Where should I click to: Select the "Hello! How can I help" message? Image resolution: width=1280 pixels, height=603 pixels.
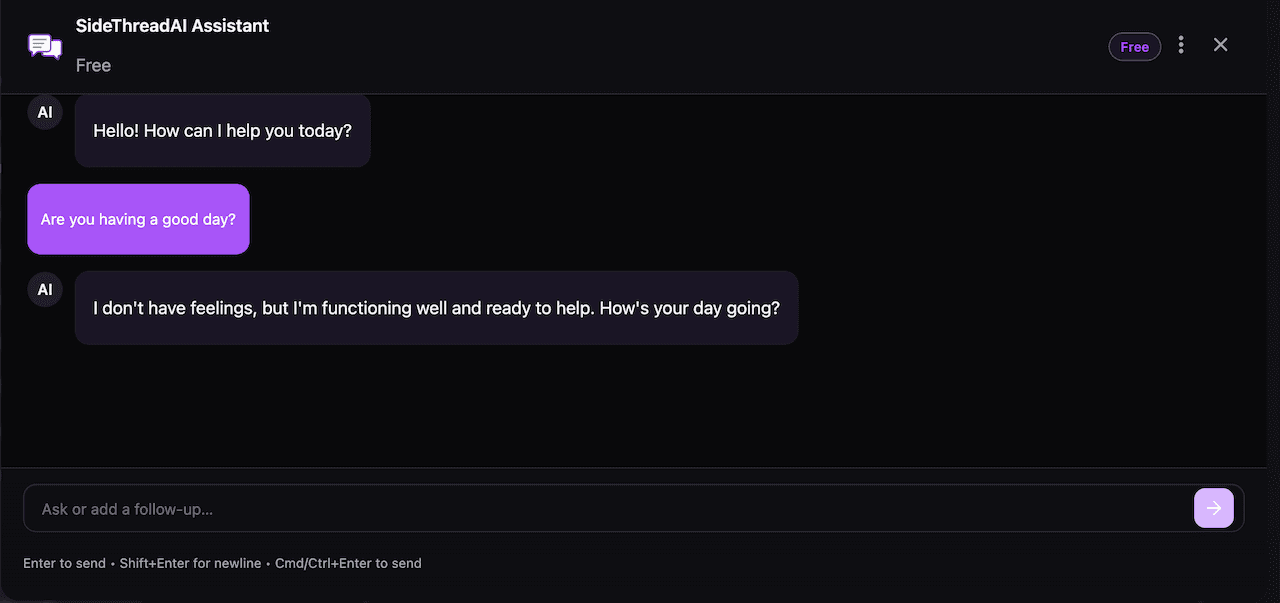222,131
